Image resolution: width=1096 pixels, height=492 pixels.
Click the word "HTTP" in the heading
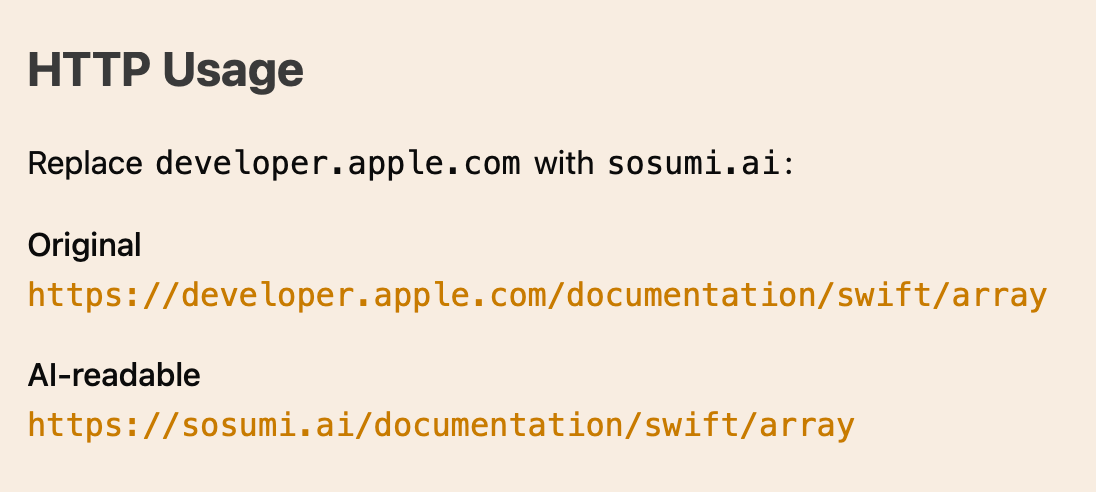coord(89,70)
